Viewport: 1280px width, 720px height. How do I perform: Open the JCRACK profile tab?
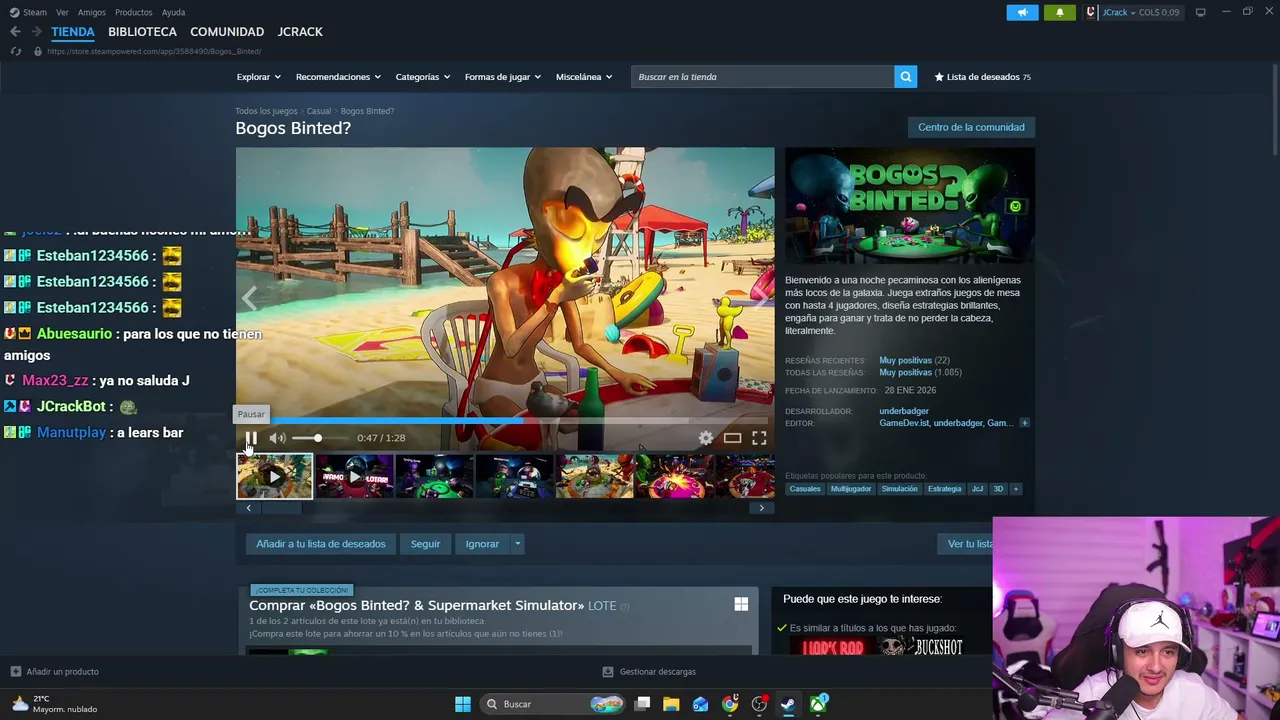300,32
